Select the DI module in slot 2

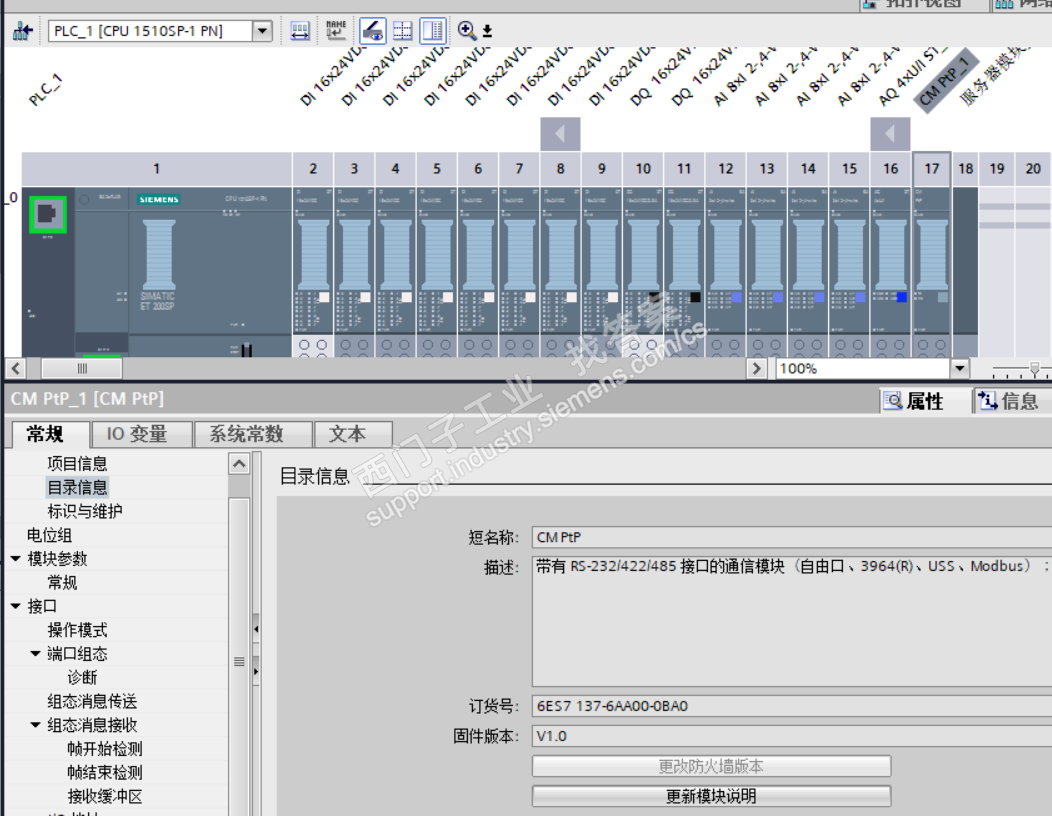(313, 272)
